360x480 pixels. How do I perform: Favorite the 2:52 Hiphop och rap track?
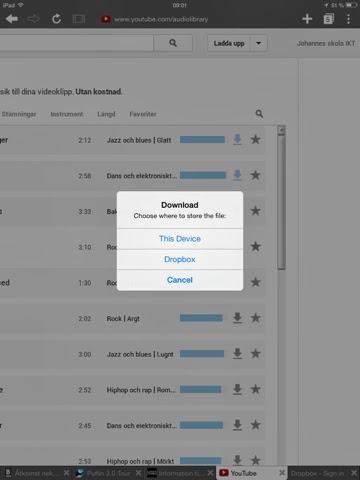(256, 389)
